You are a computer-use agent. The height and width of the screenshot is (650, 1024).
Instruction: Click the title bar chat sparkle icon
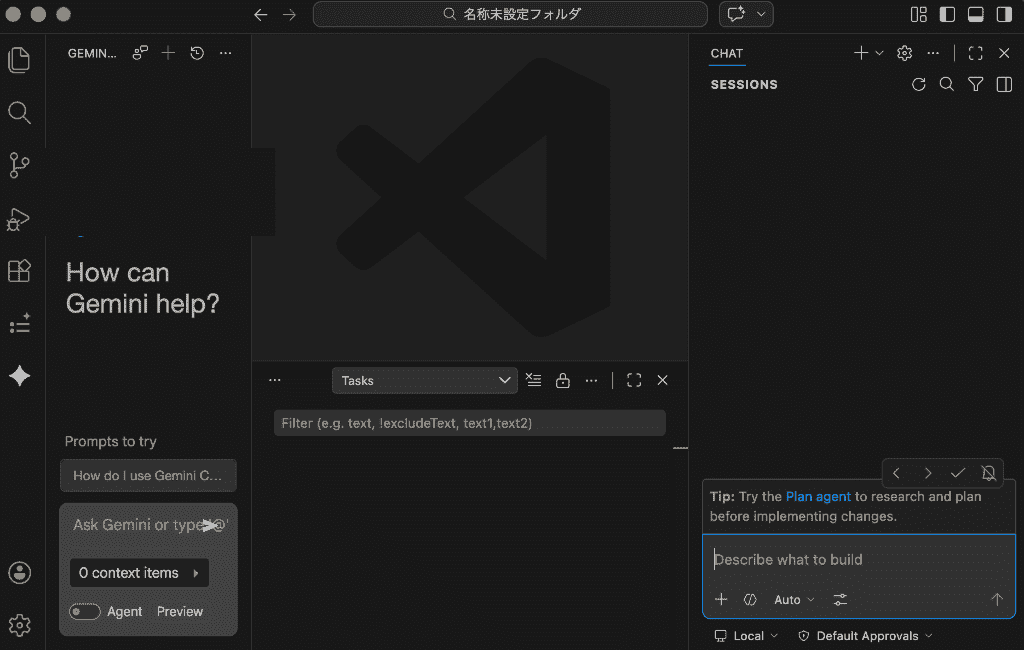[736, 14]
